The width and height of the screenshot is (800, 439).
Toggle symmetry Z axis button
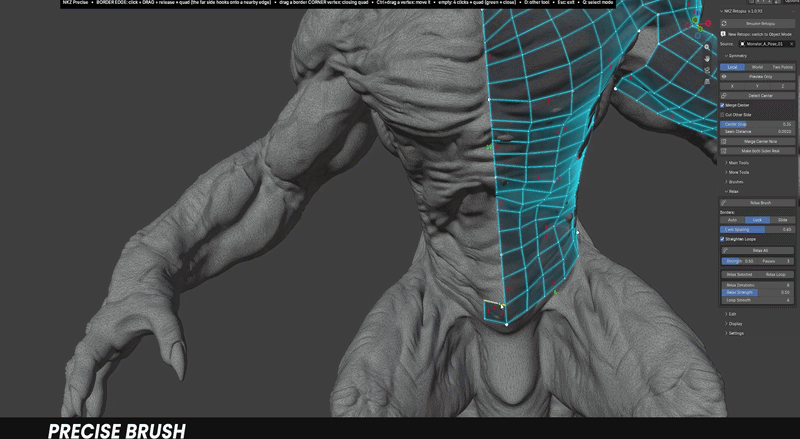782,86
